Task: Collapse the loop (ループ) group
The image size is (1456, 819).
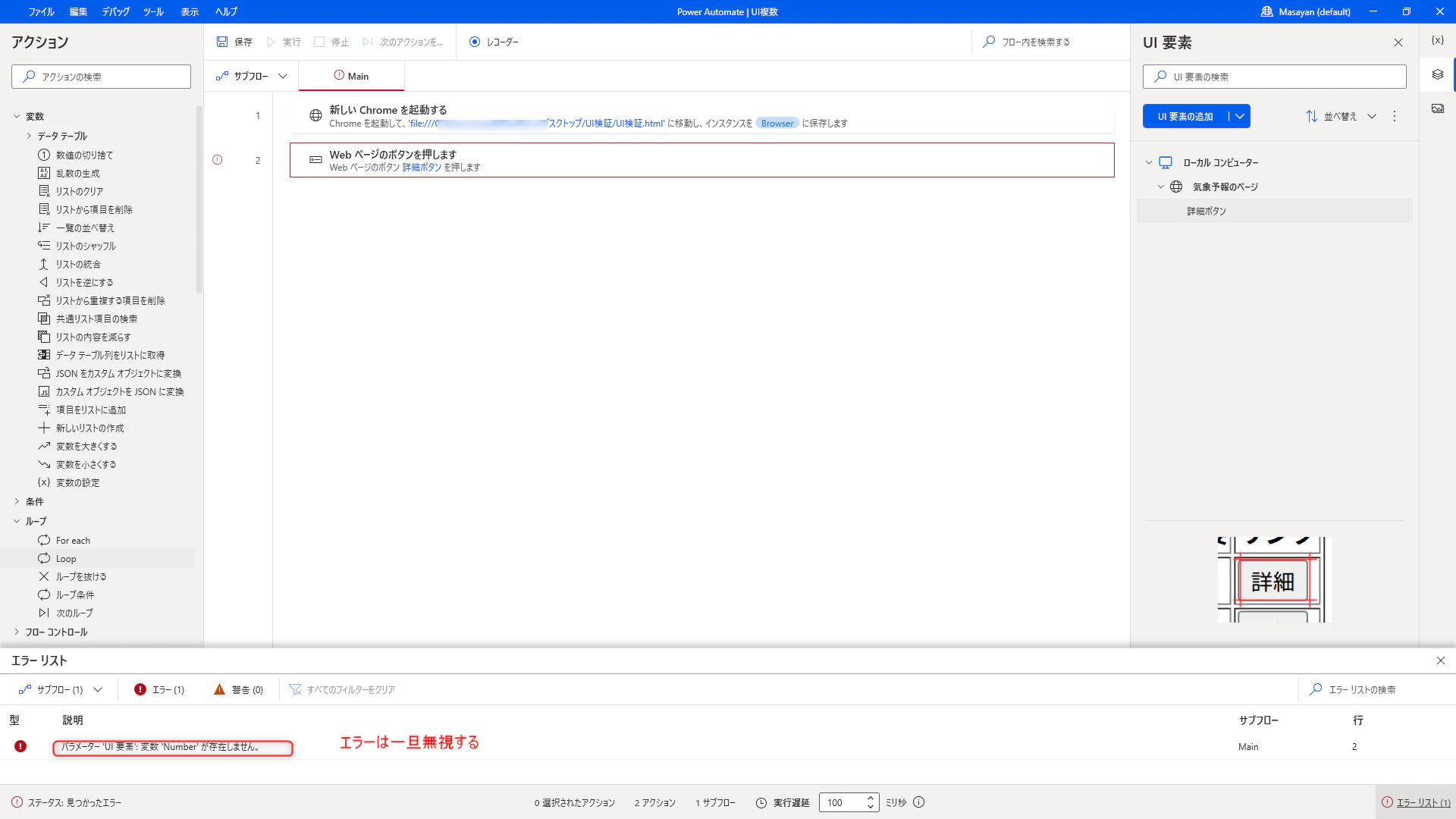Action: click(x=17, y=521)
